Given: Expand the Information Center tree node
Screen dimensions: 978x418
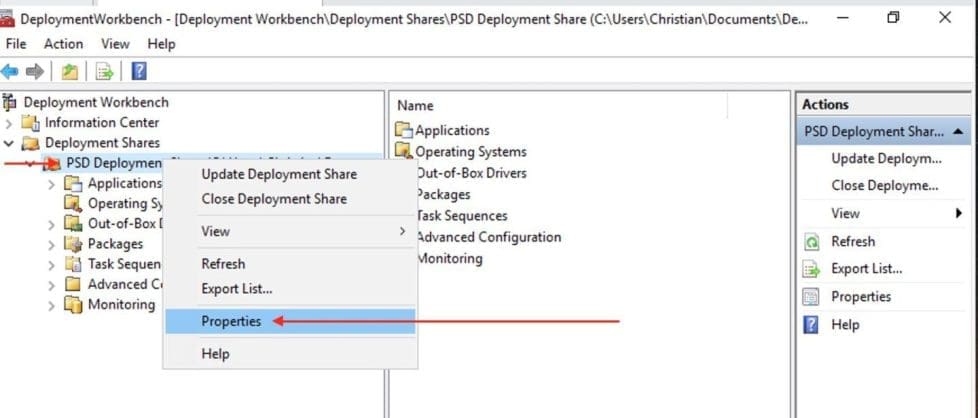Looking at the screenshot, I should click(x=9, y=123).
